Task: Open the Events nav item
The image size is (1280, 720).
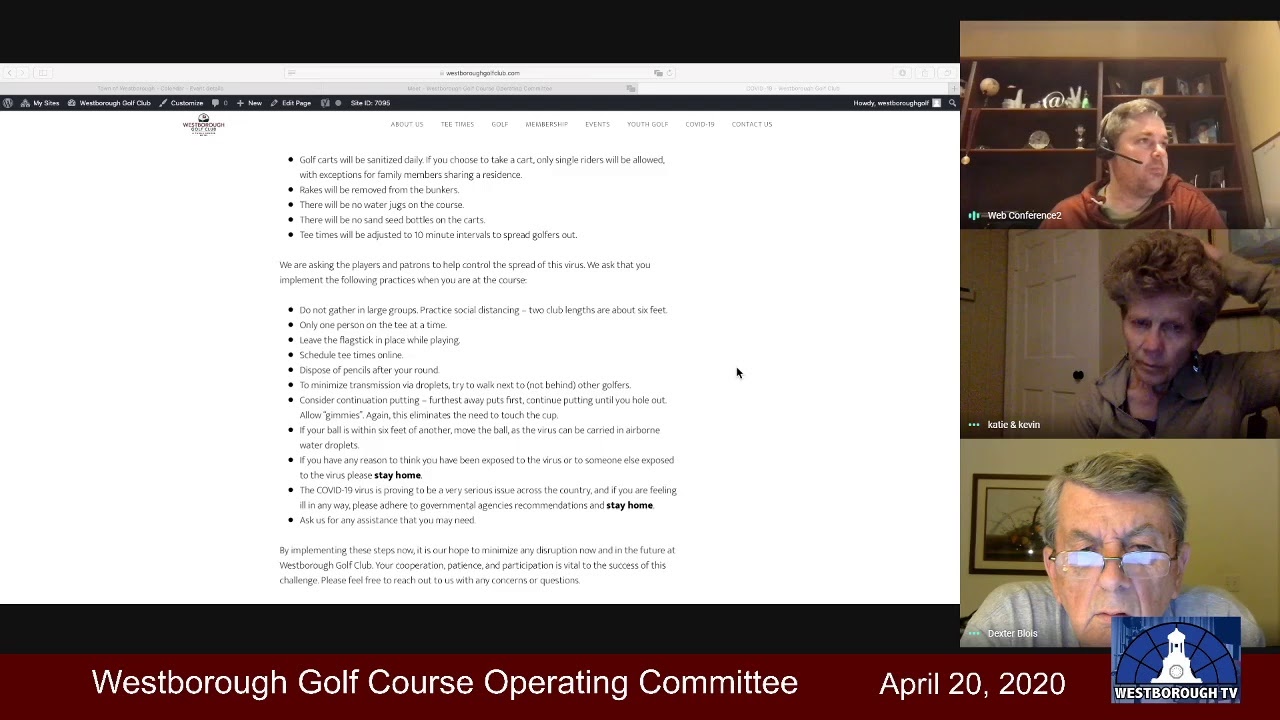Action: 597,124
